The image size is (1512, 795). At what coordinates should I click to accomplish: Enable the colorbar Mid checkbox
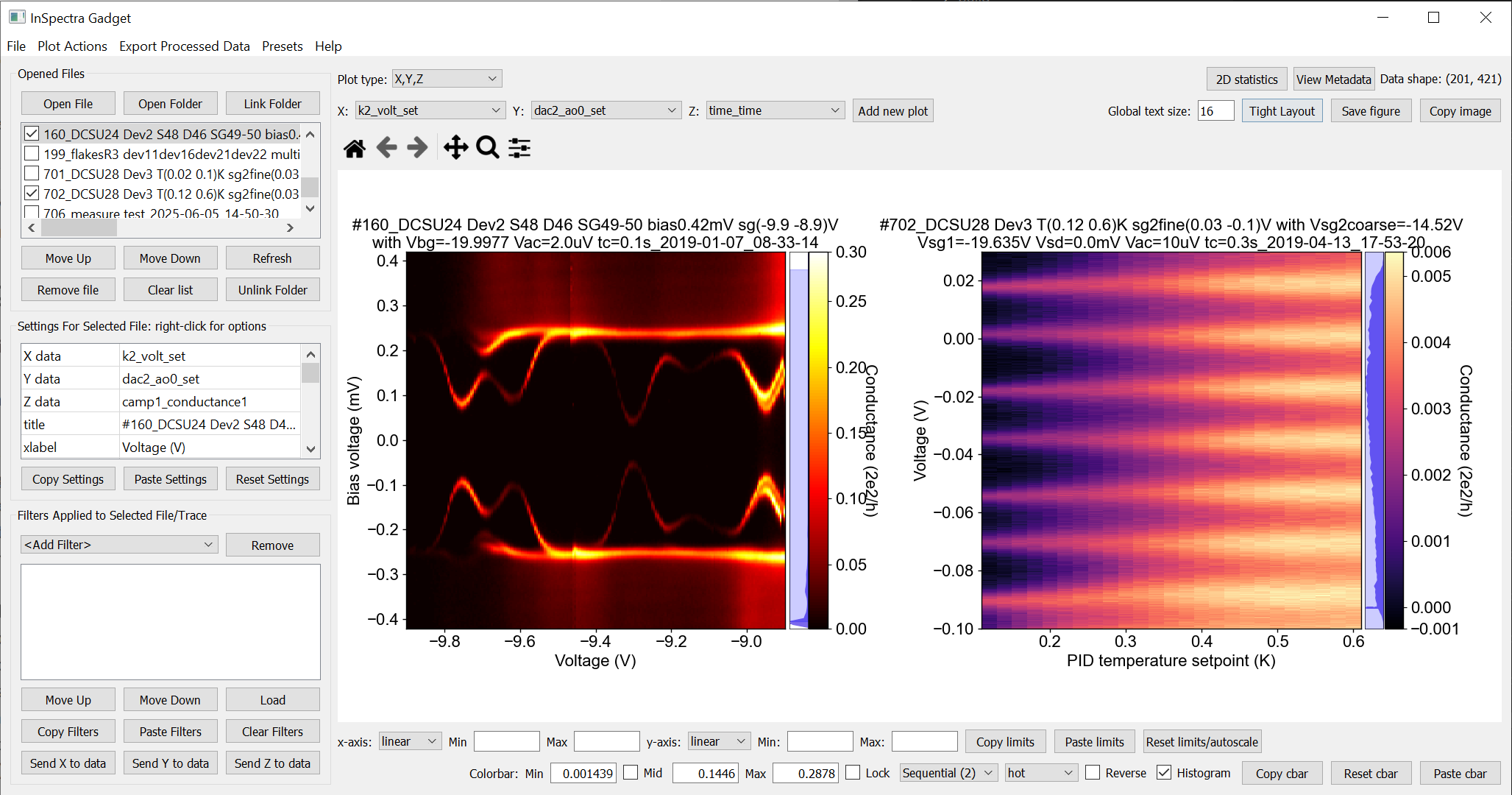click(631, 773)
